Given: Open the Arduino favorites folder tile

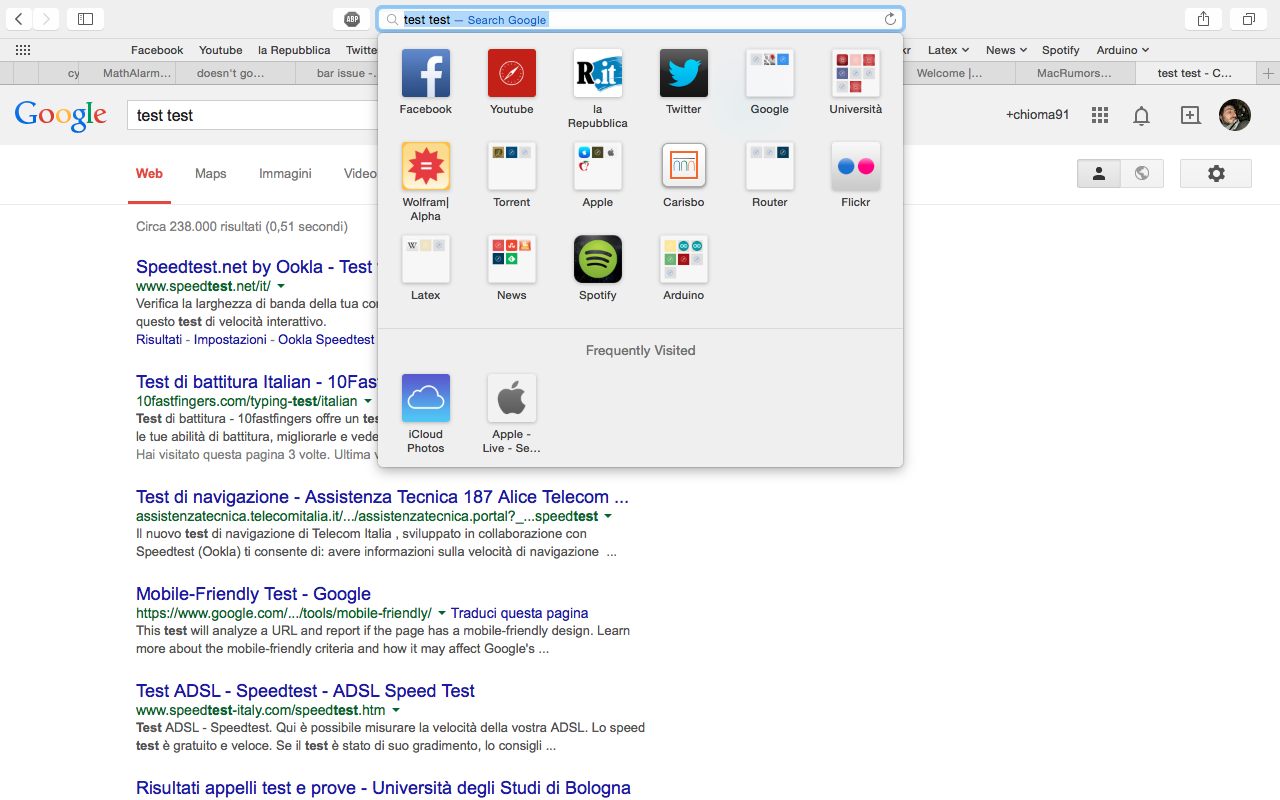Looking at the screenshot, I should point(684,259).
